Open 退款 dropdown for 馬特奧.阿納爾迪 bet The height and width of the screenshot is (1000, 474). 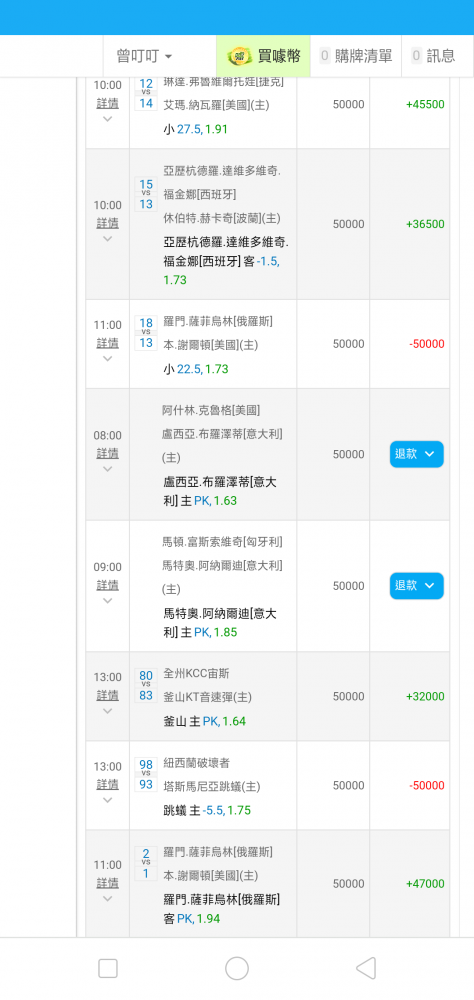[417, 585]
